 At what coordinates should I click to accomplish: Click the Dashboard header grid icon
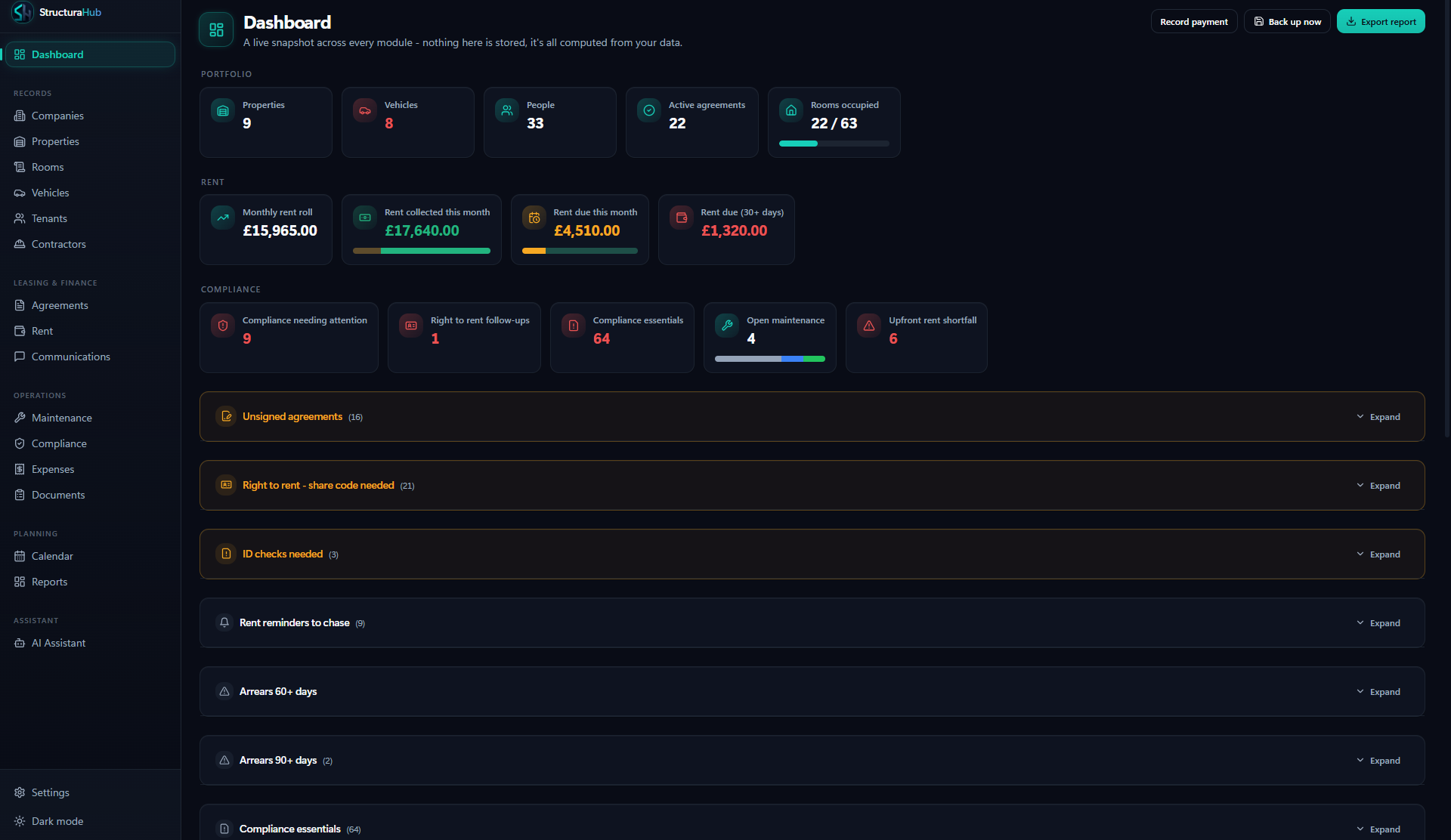point(216,29)
